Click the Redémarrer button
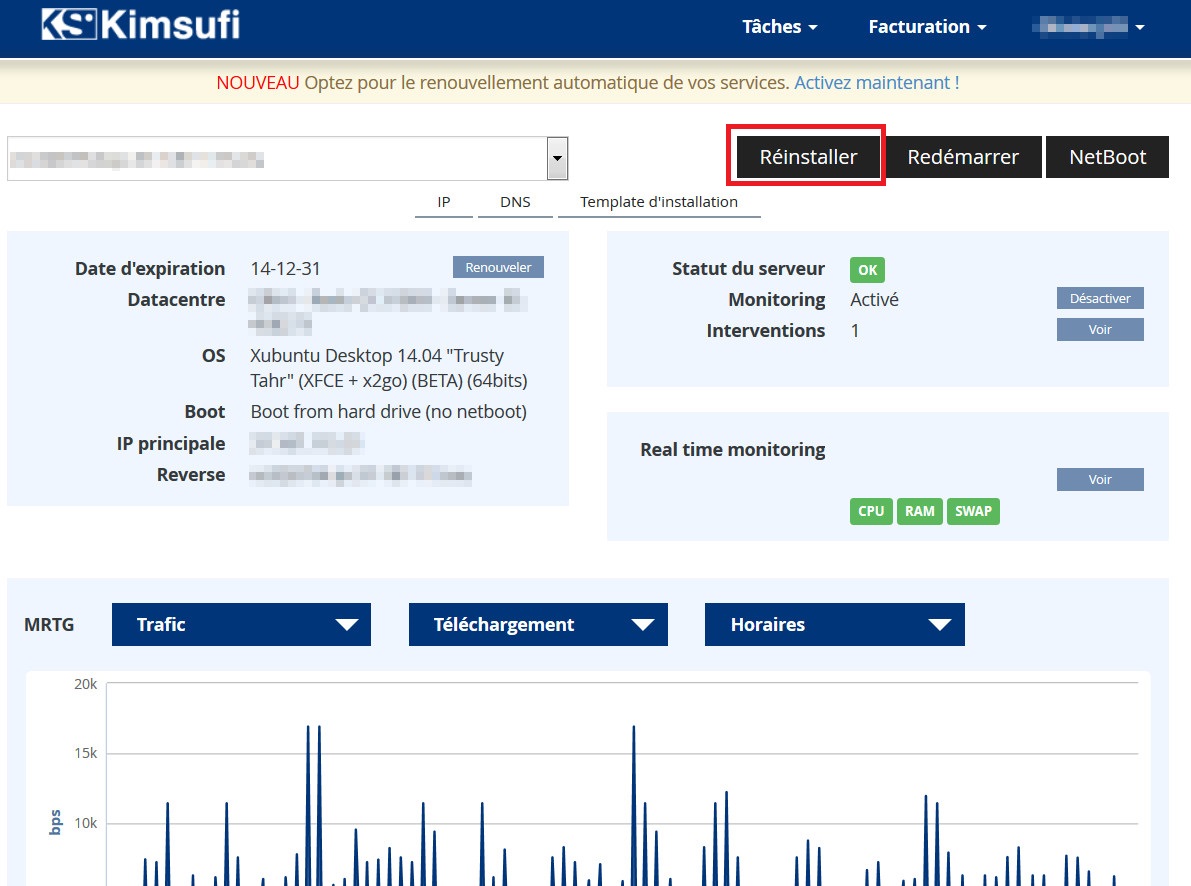 [962, 157]
